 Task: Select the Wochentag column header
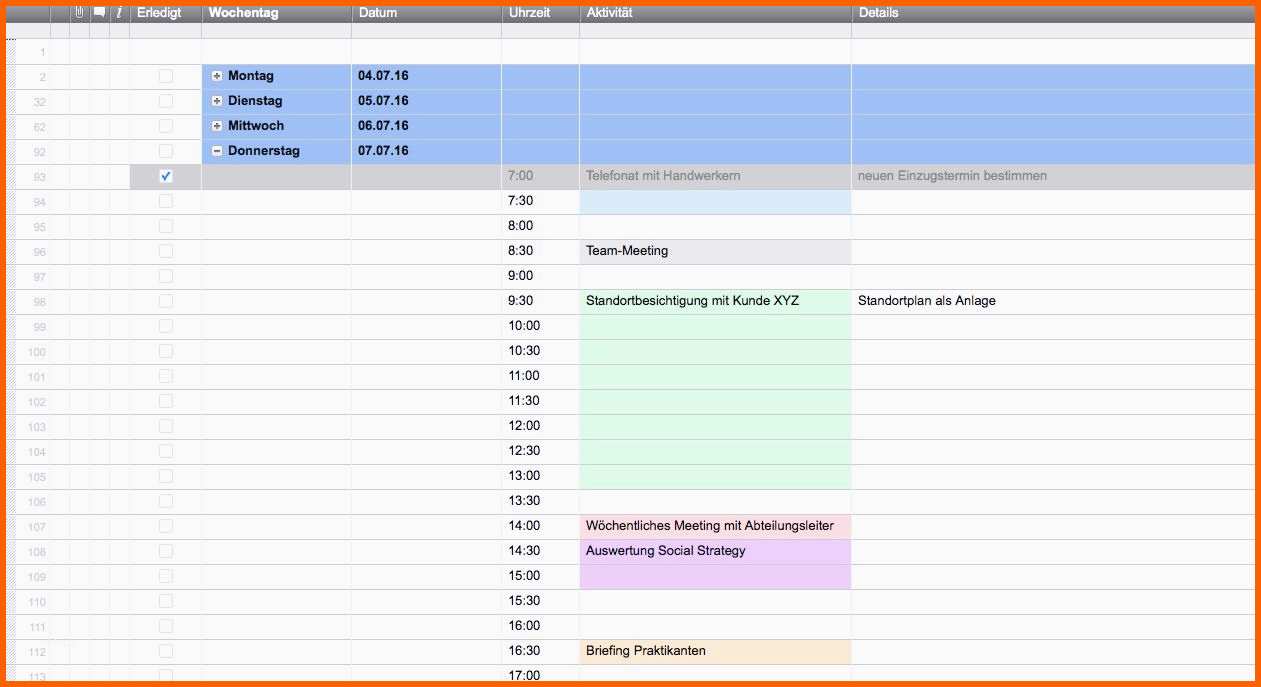click(x=277, y=13)
